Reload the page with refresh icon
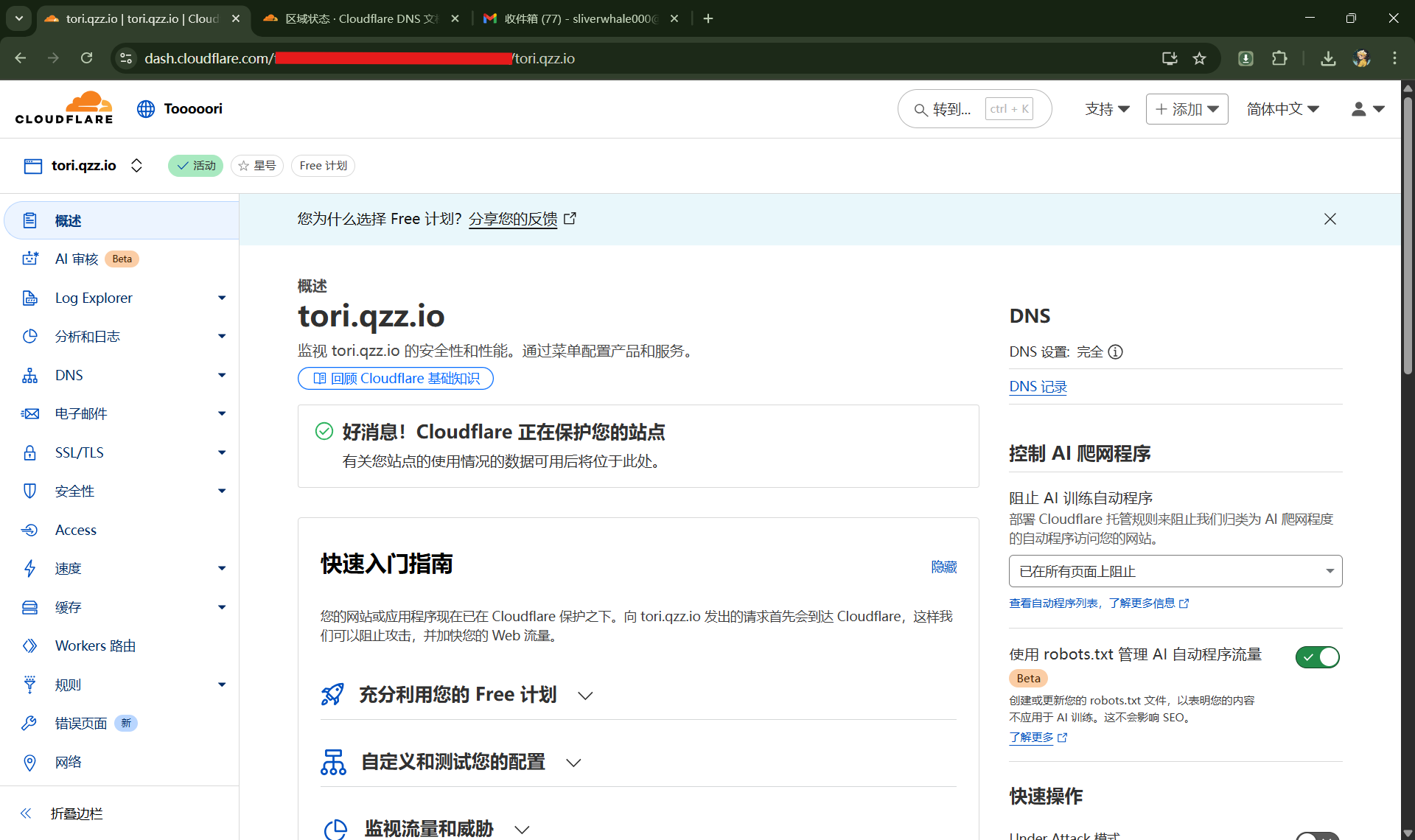The image size is (1415, 840). [87, 58]
